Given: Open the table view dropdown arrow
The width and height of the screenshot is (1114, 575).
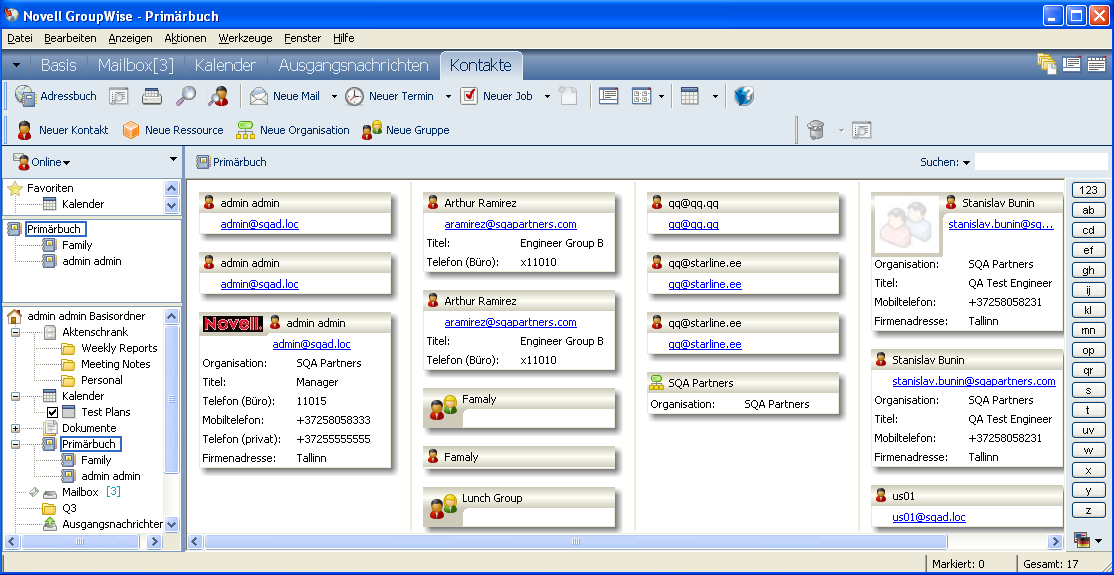Looking at the screenshot, I should [x=715, y=97].
